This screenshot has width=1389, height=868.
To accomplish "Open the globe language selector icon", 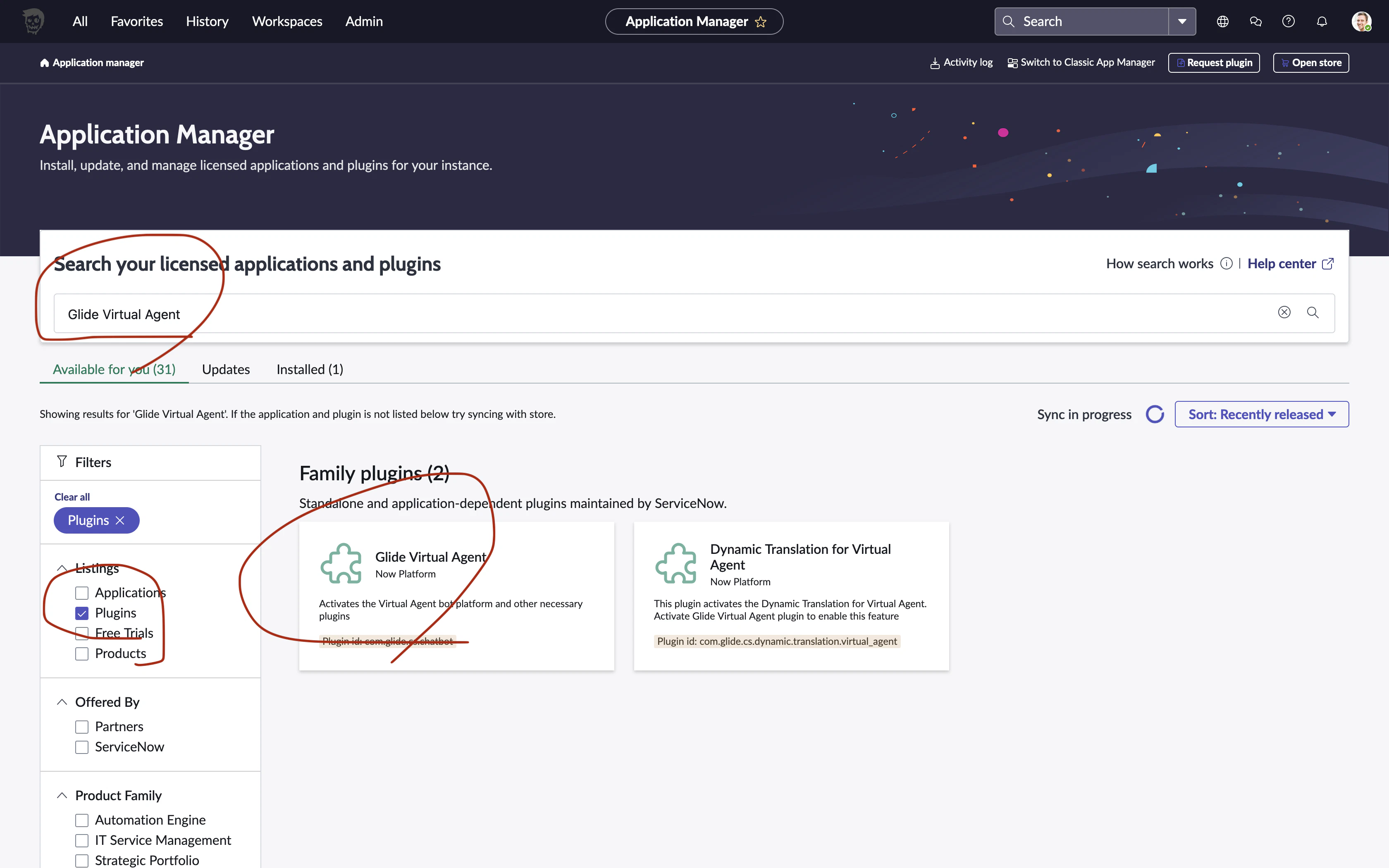I will click(x=1222, y=21).
